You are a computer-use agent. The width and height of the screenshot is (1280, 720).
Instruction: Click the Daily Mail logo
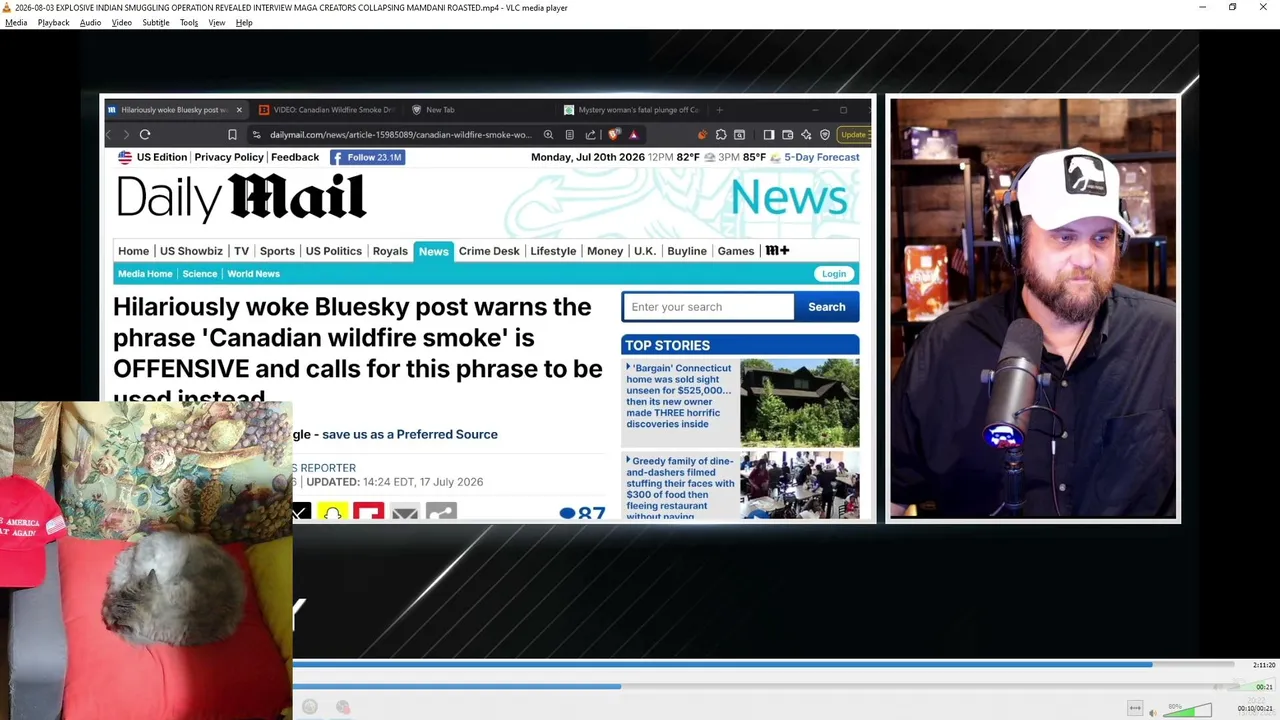click(241, 197)
